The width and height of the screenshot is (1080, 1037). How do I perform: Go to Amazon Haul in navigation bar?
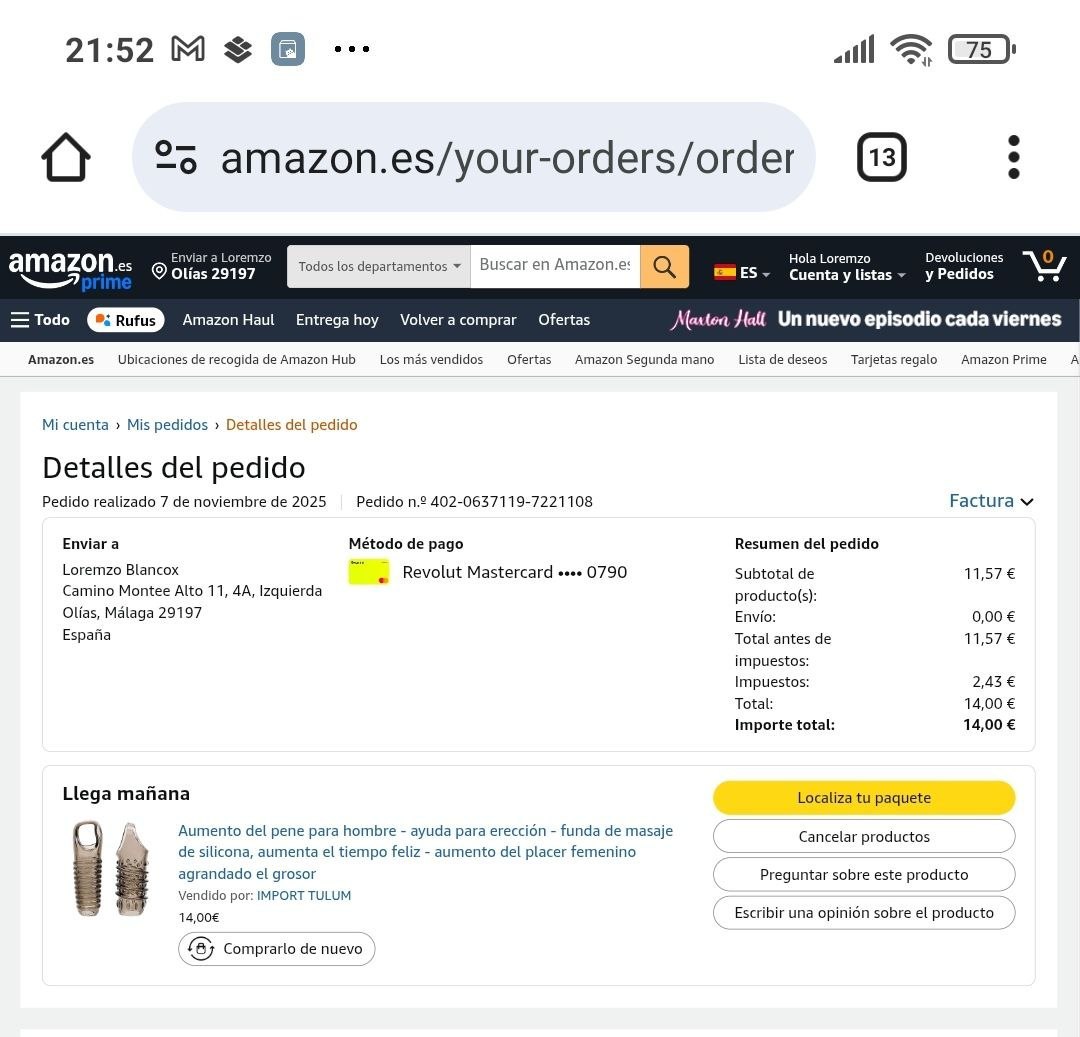(x=228, y=320)
